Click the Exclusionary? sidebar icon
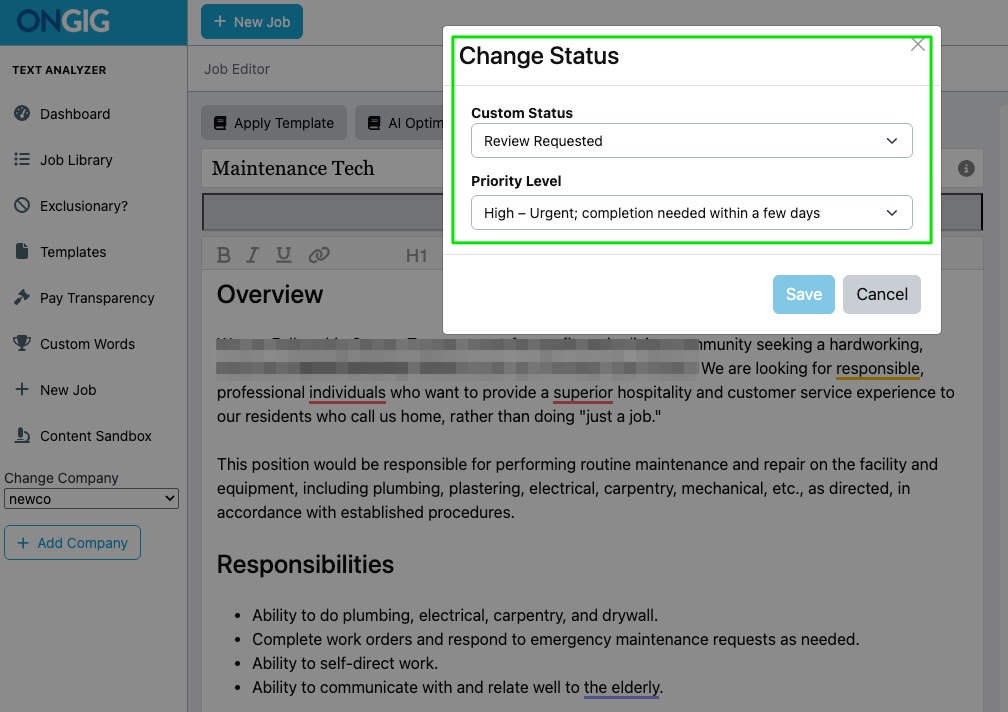The width and height of the screenshot is (1008, 712). point(22,205)
